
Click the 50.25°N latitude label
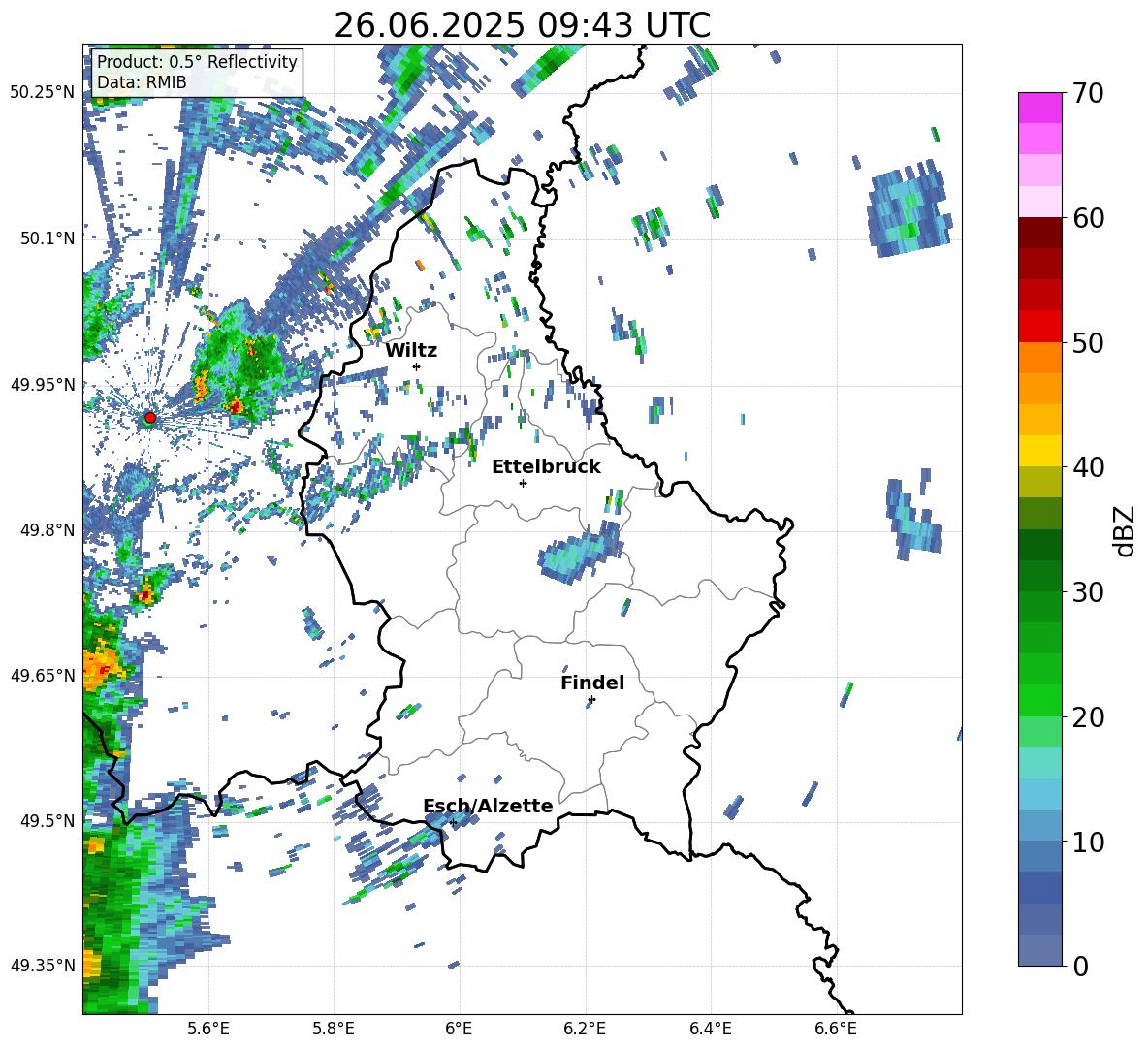click(x=43, y=93)
